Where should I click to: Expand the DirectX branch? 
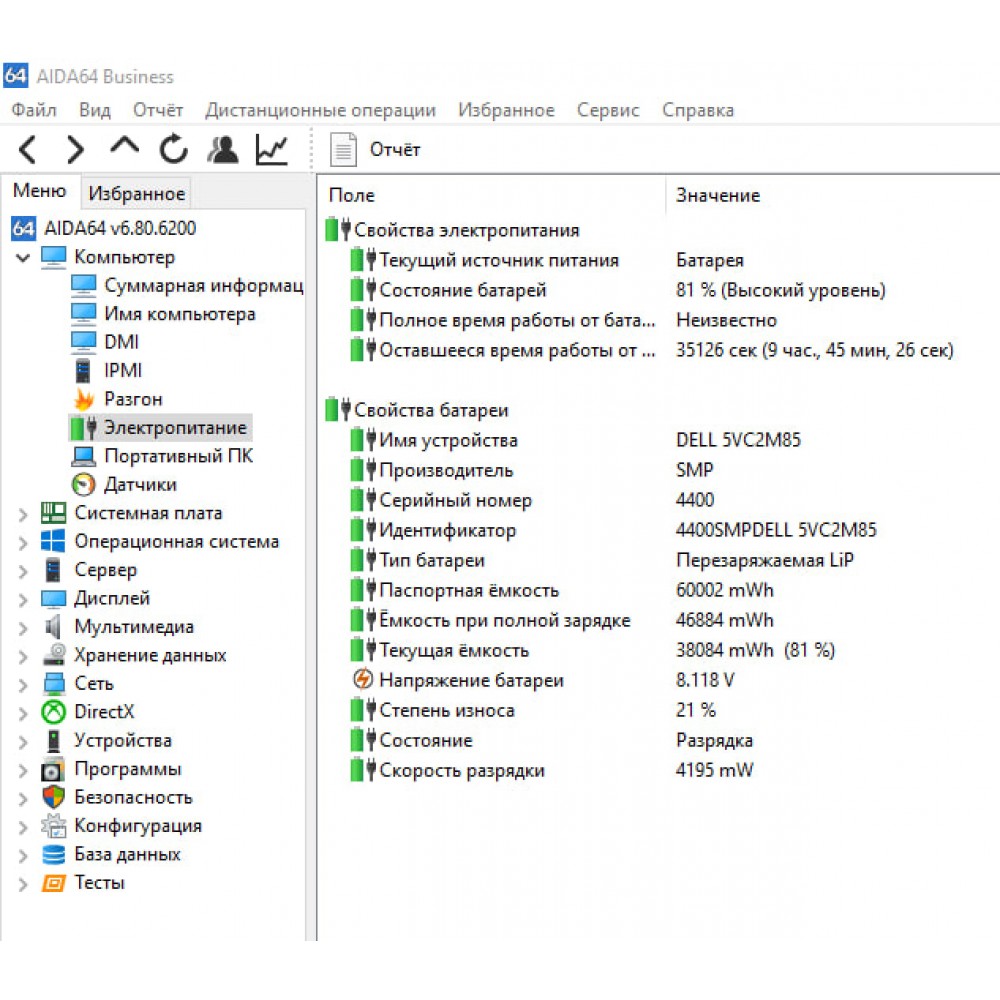click(x=23, y=713)
